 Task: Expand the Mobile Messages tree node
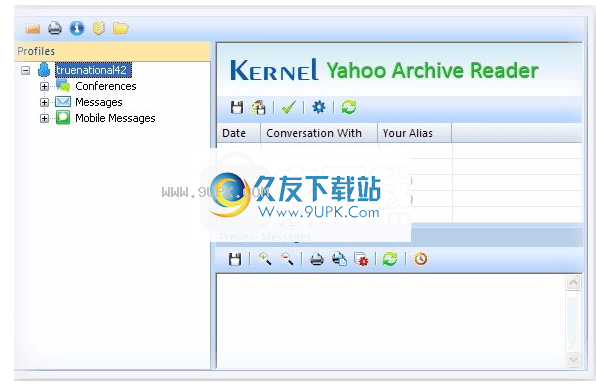coord(44,118)
